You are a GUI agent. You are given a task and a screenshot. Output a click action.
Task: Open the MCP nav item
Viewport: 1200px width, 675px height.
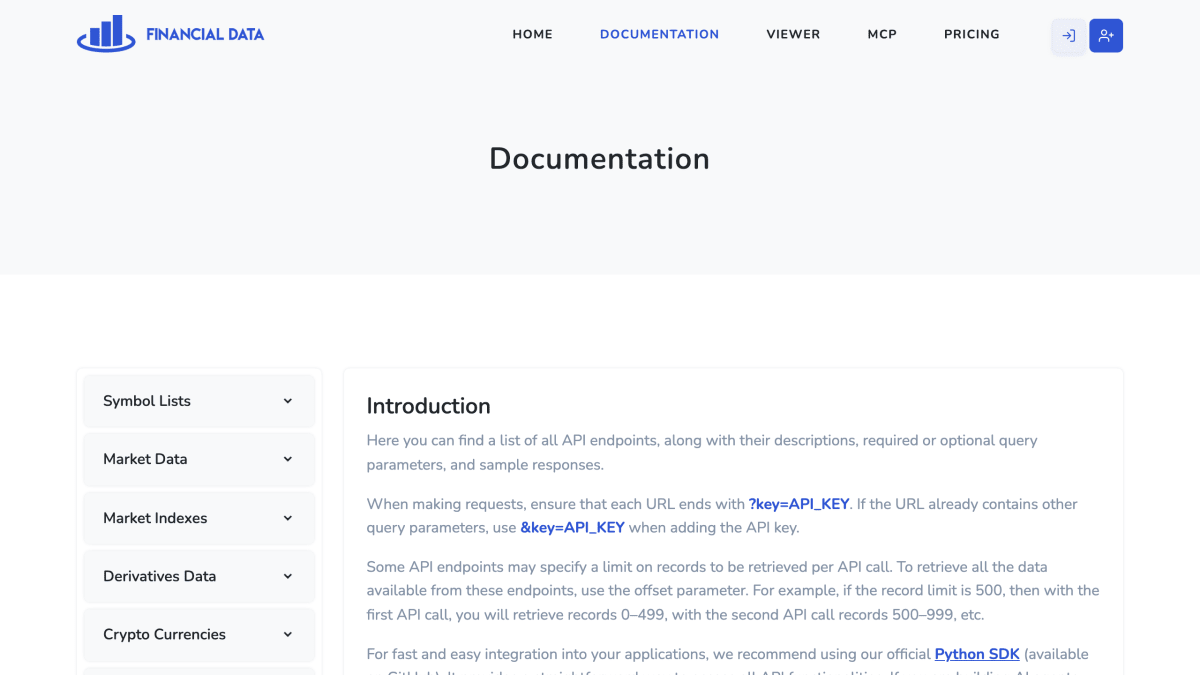(882, 34)
